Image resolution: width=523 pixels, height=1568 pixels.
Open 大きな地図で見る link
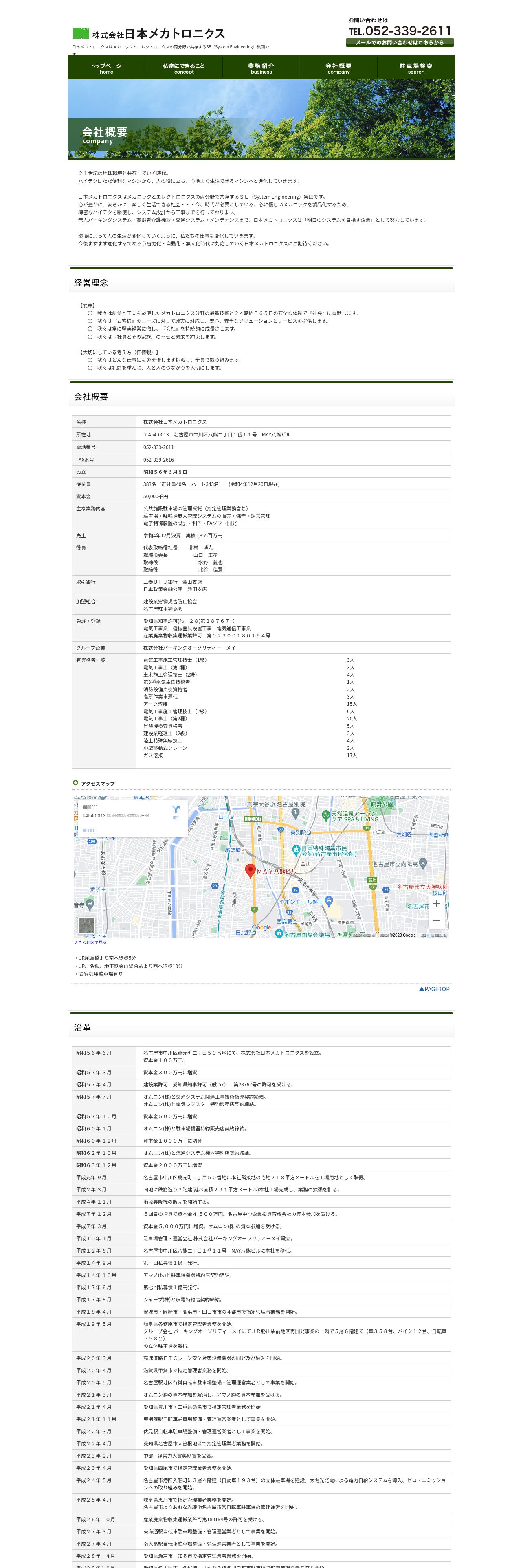[x=90, y=942]
